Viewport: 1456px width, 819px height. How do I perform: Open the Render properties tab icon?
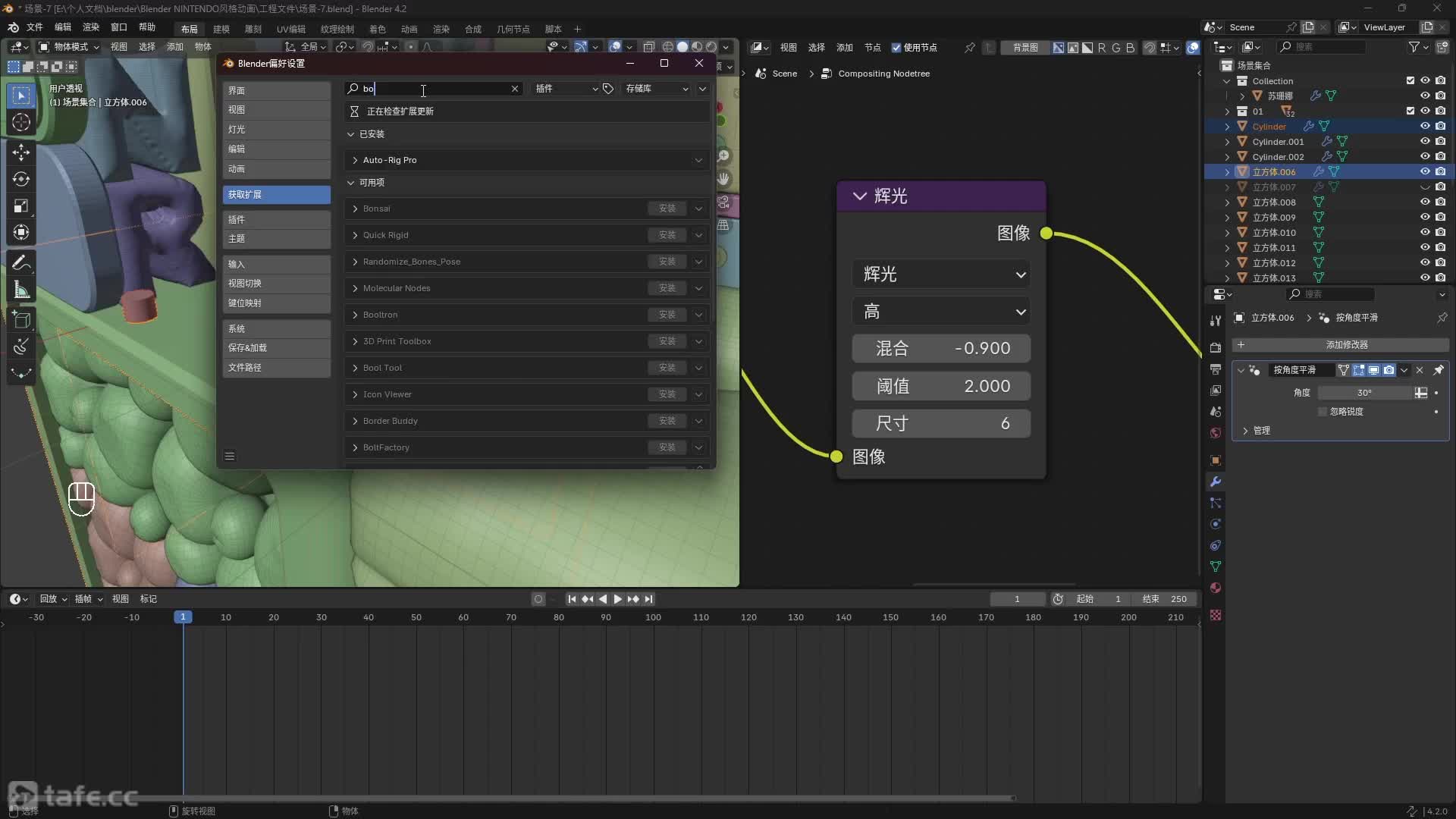[1216, 347]
